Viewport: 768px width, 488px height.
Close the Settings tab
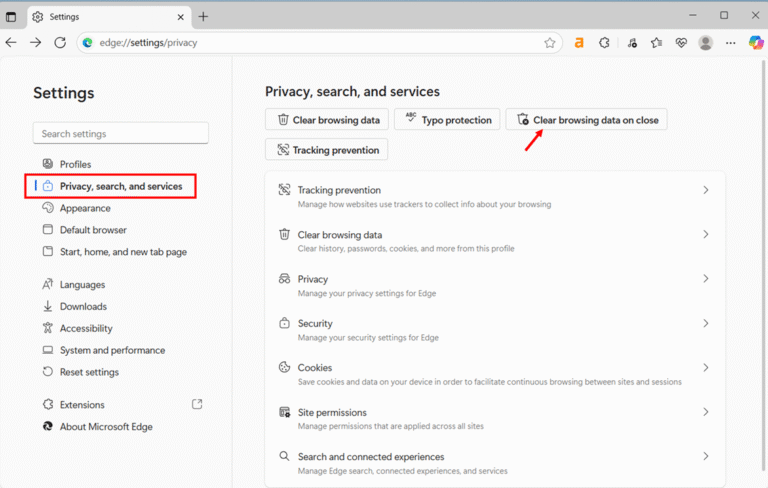(181, 17)
